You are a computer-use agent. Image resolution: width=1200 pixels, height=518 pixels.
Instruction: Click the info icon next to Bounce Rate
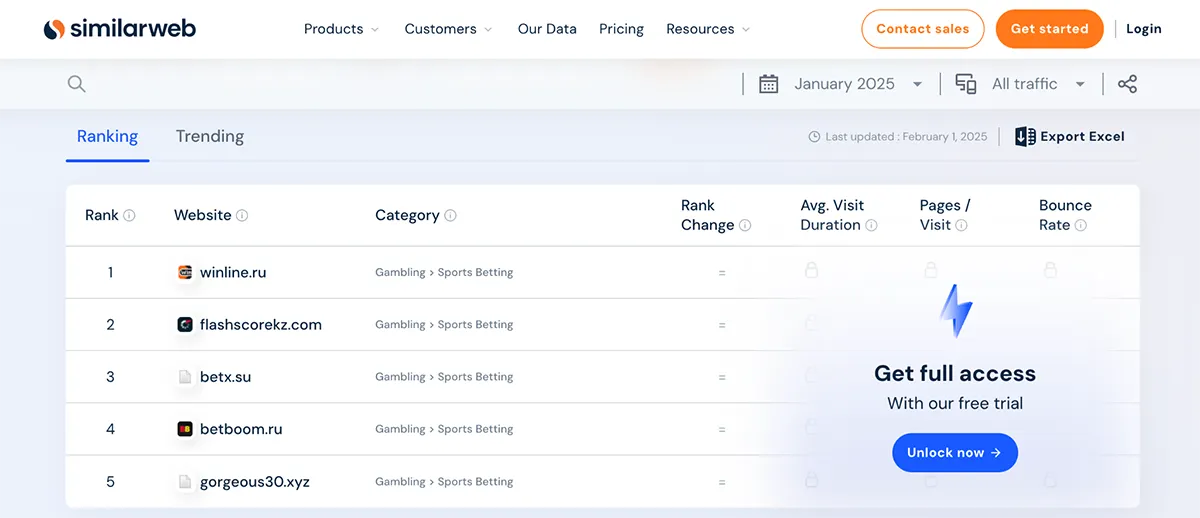pos(1080,226)
